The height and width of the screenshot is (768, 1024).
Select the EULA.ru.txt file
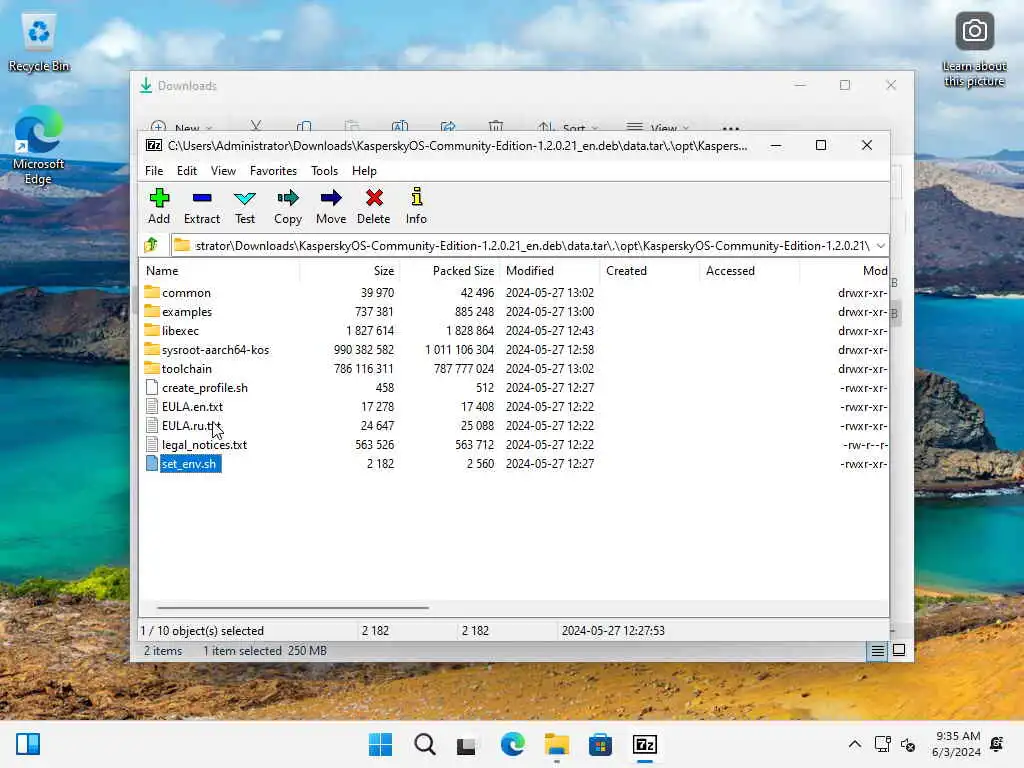191,425
